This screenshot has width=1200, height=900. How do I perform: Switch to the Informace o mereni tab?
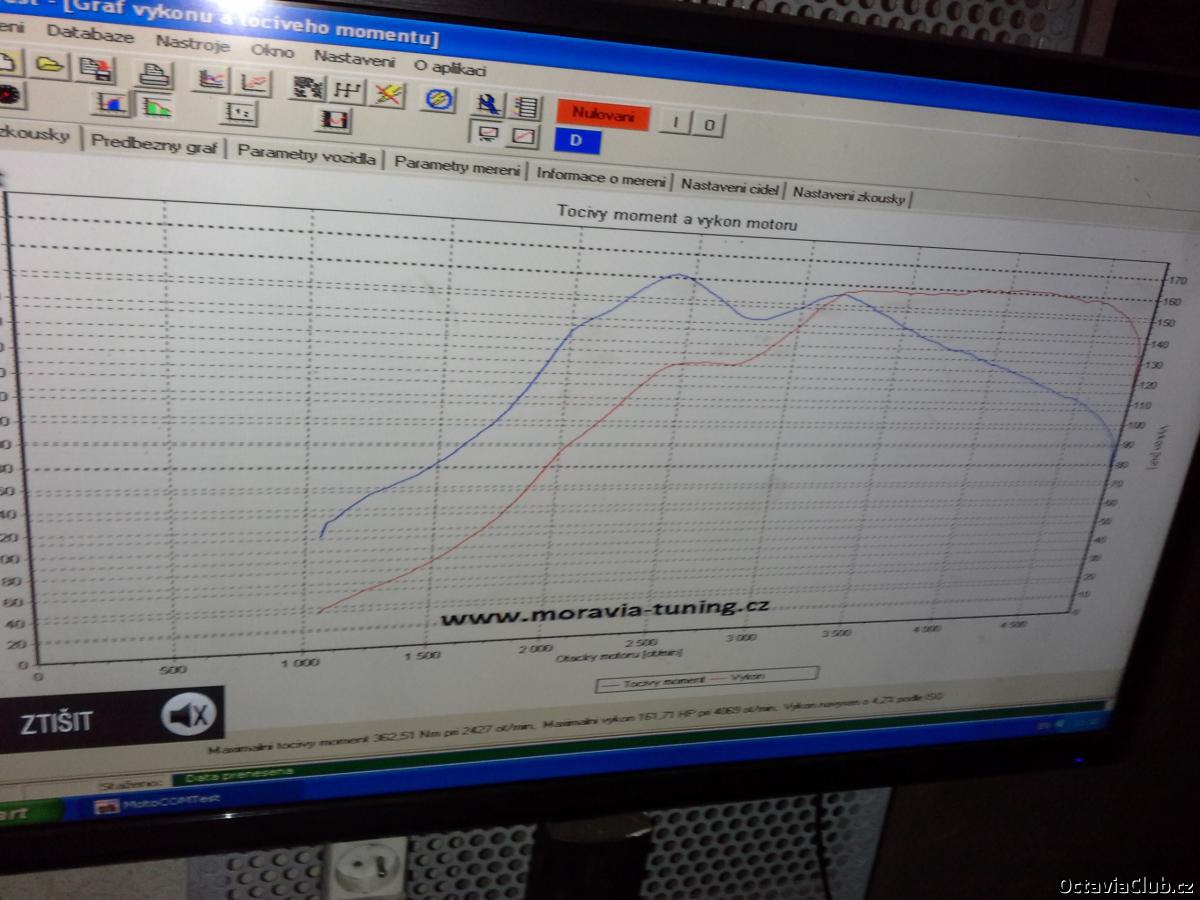600,175
